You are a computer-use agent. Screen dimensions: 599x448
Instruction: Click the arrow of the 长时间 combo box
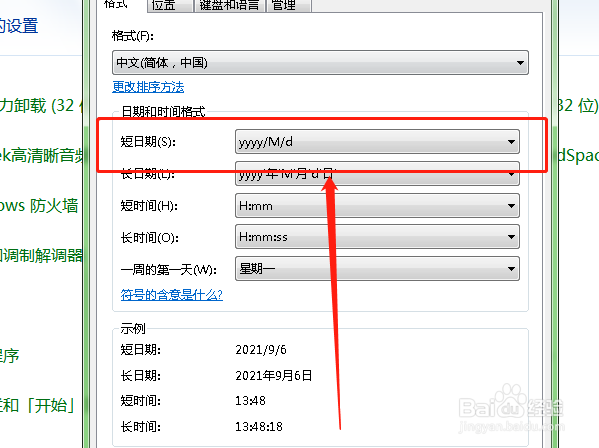tap(511, 237)
